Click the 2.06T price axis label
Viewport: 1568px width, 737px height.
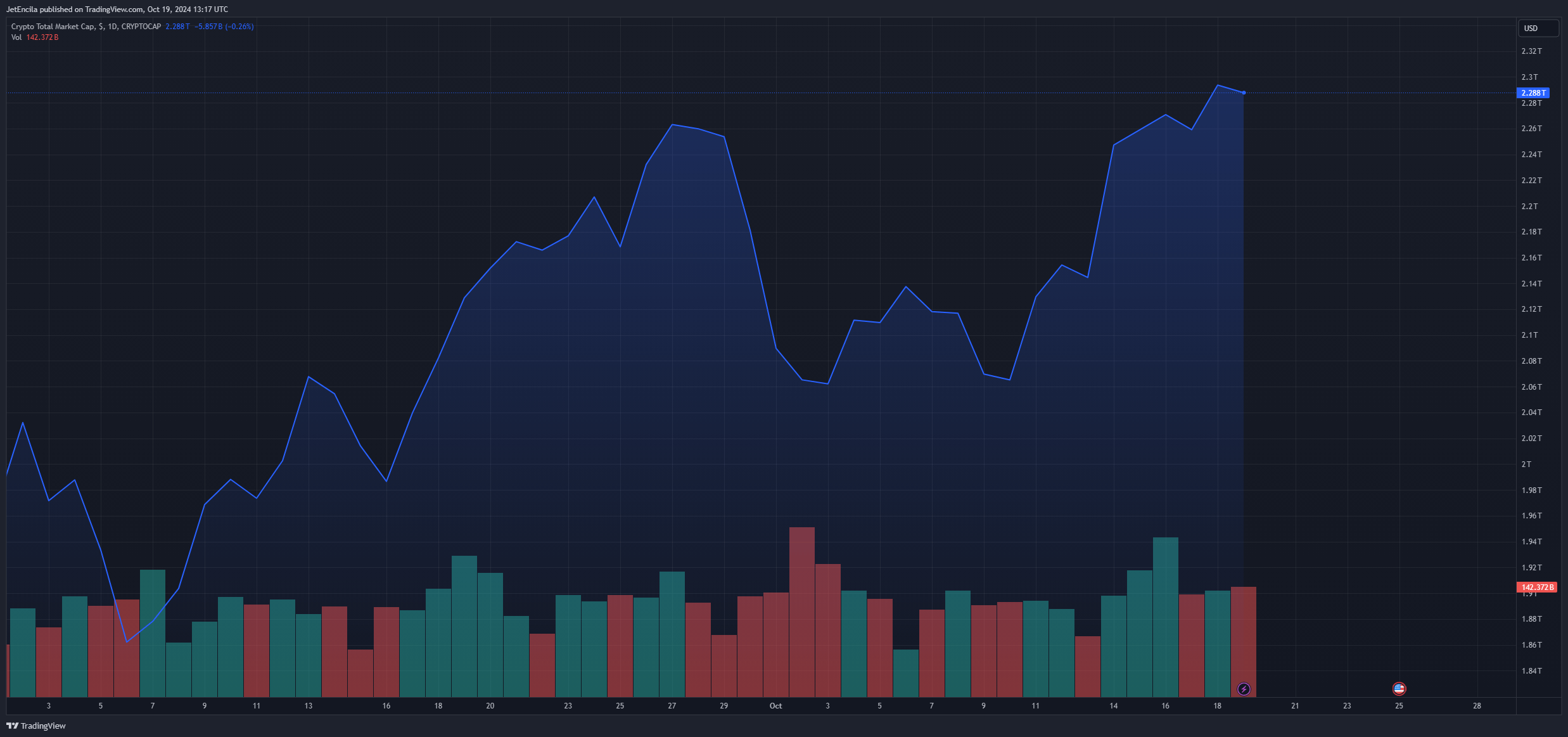pos(1532,387)
